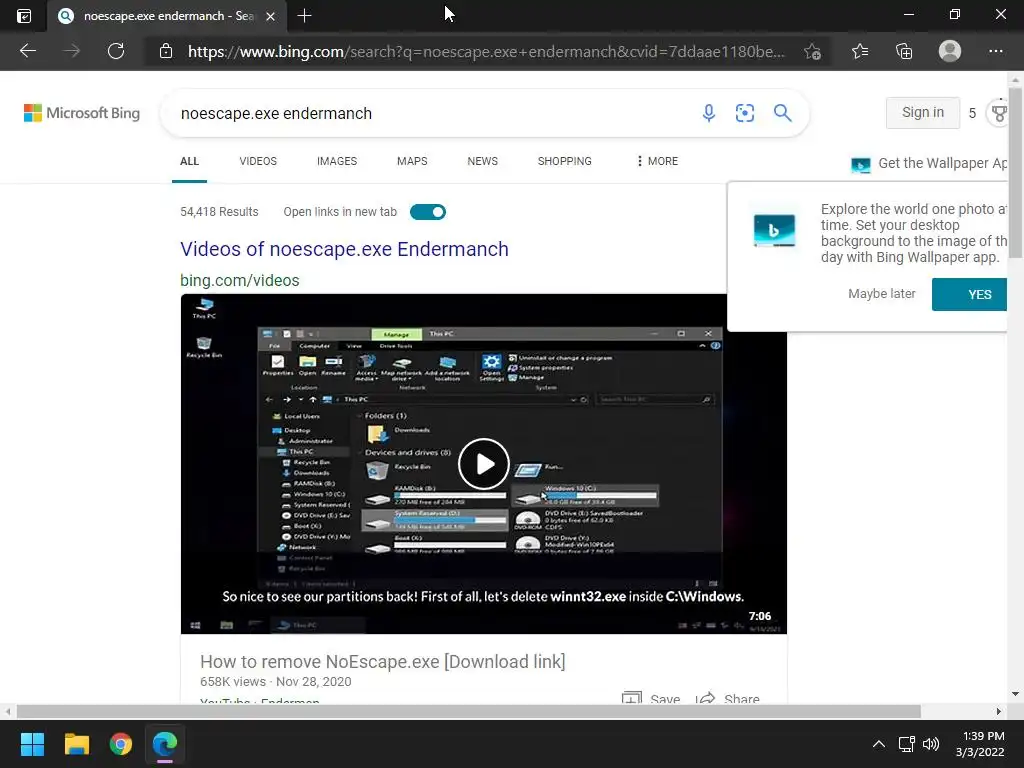Add this page to favorites
This screenshot has width=1024, height=768.
tap(812, 52)
